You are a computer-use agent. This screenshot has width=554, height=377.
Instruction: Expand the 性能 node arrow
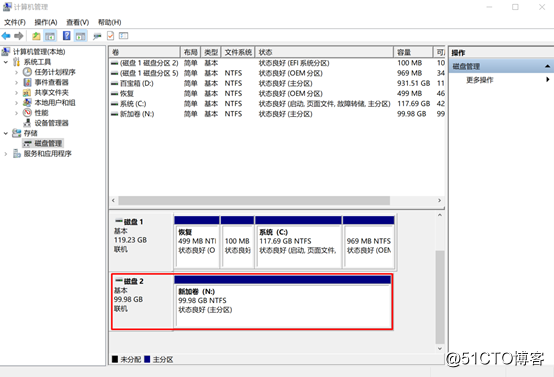(x=16, y=113)
